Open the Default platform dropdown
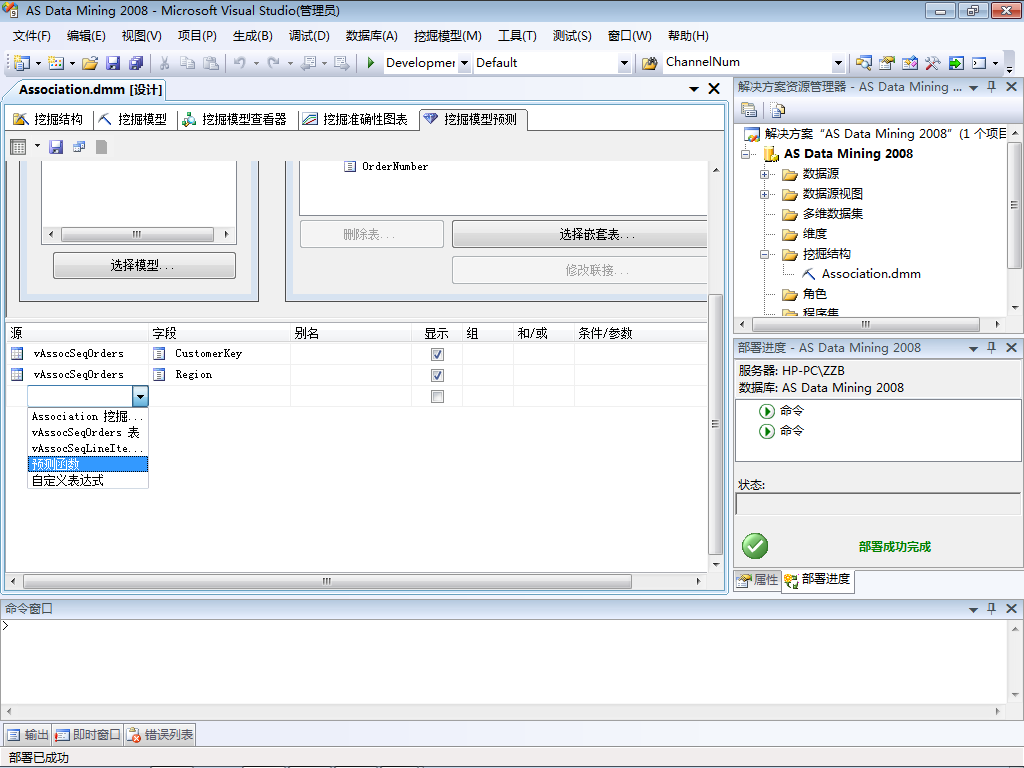The image size is (1024, 768). coord(624,63)
